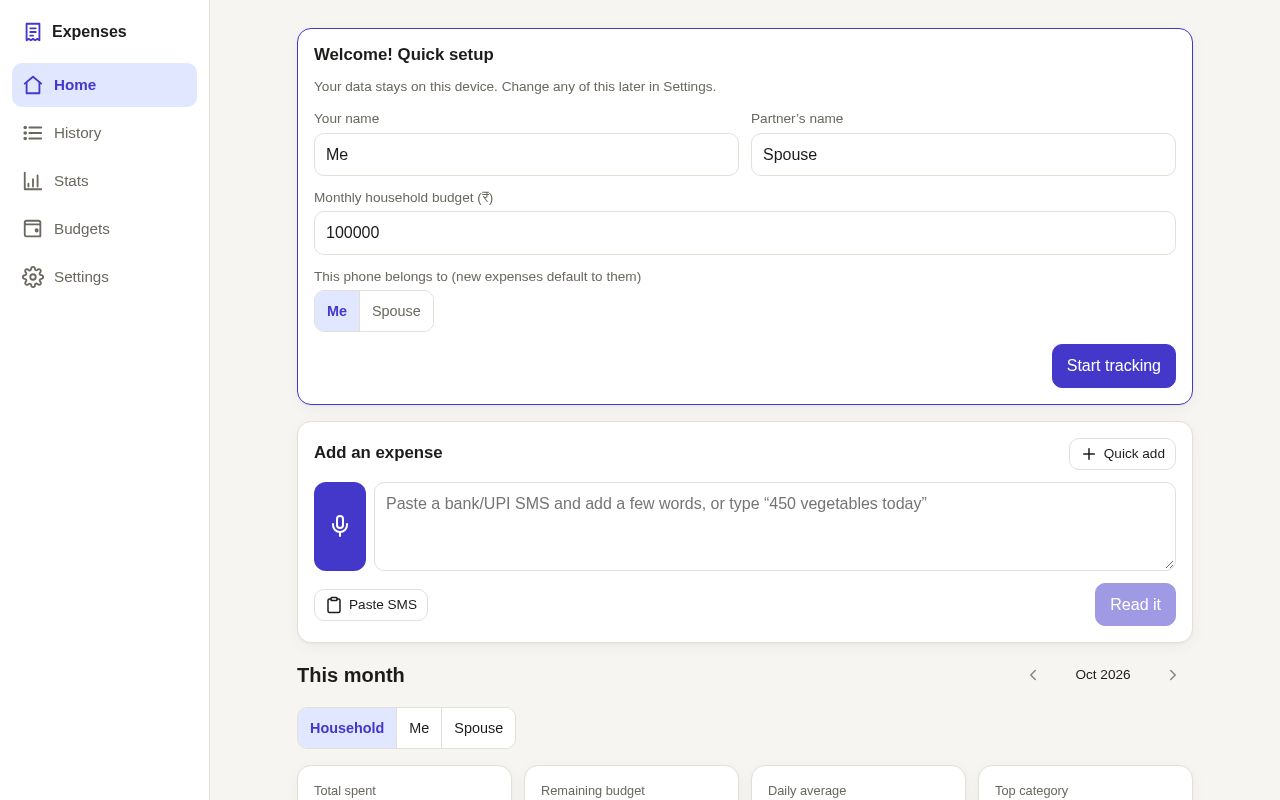Click the Welcome! Quick setup heading
Image resolution: width=1280 pixels, height=800 pixels.
[x=404, y=55]
